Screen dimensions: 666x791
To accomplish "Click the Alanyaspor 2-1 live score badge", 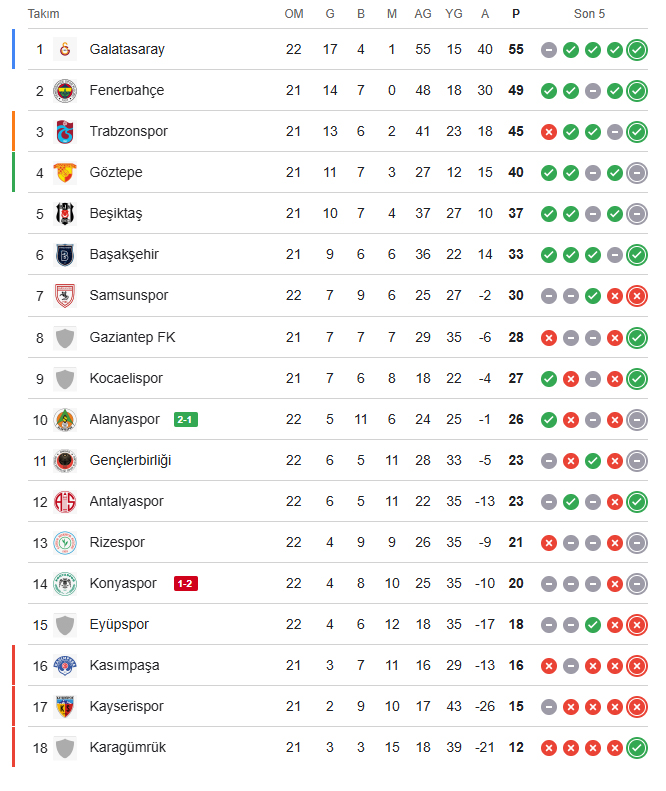I will tap(186, 419).
